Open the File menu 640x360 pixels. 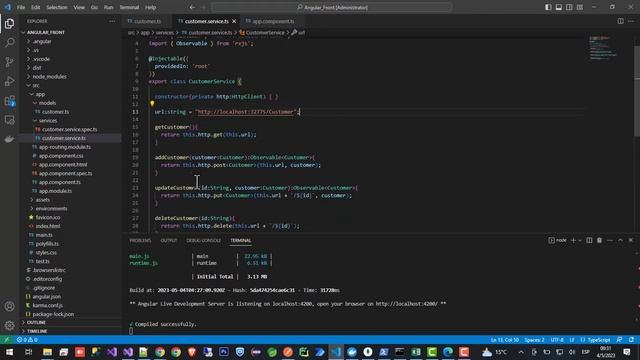(21, 7)
